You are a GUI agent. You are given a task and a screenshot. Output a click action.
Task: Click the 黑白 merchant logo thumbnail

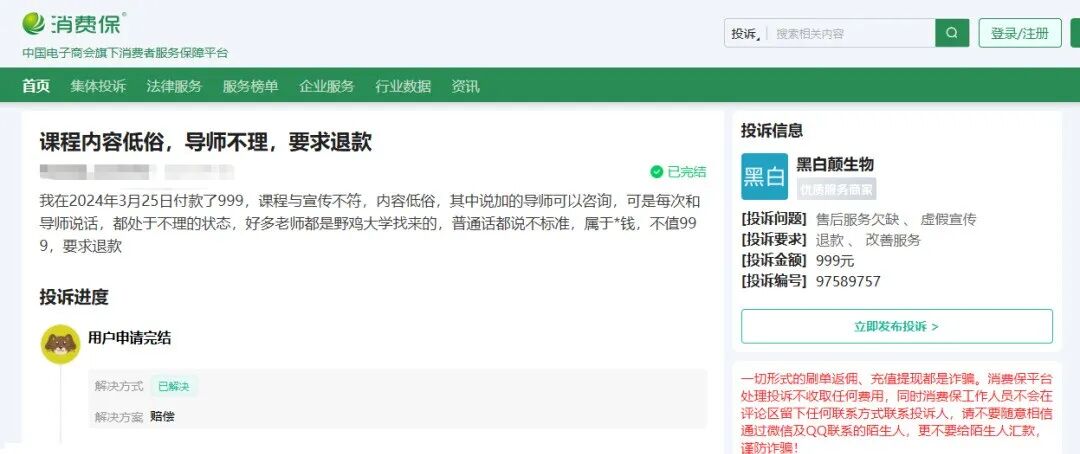click(765, 177)
